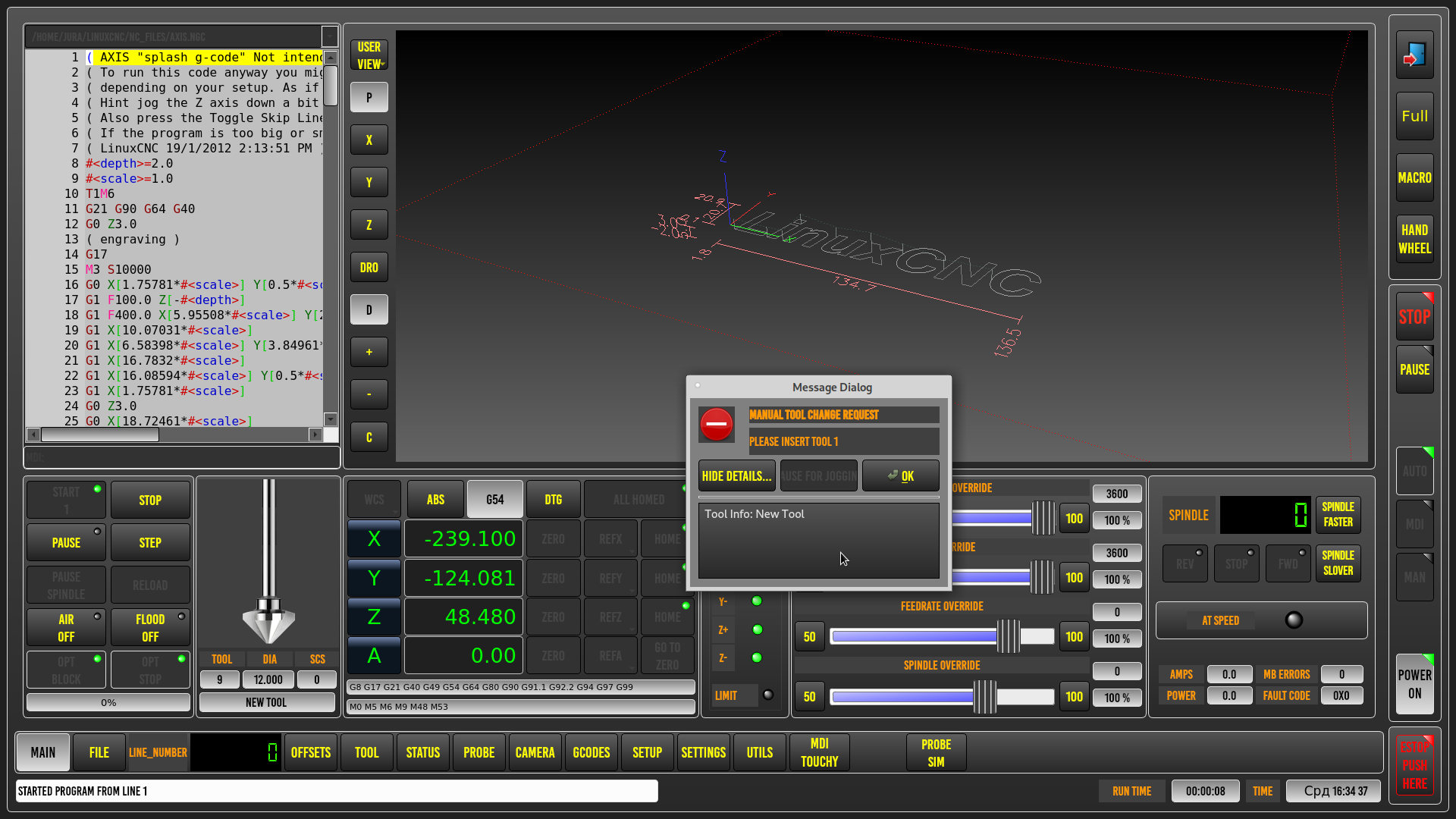
Task: Switch to the MAIN tab
Action: (43, 753)
